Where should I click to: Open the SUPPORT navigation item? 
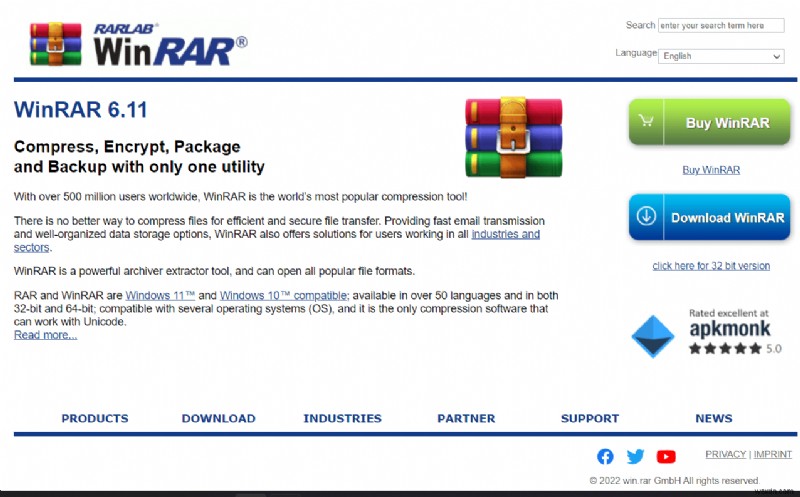(x=590, y=418)
